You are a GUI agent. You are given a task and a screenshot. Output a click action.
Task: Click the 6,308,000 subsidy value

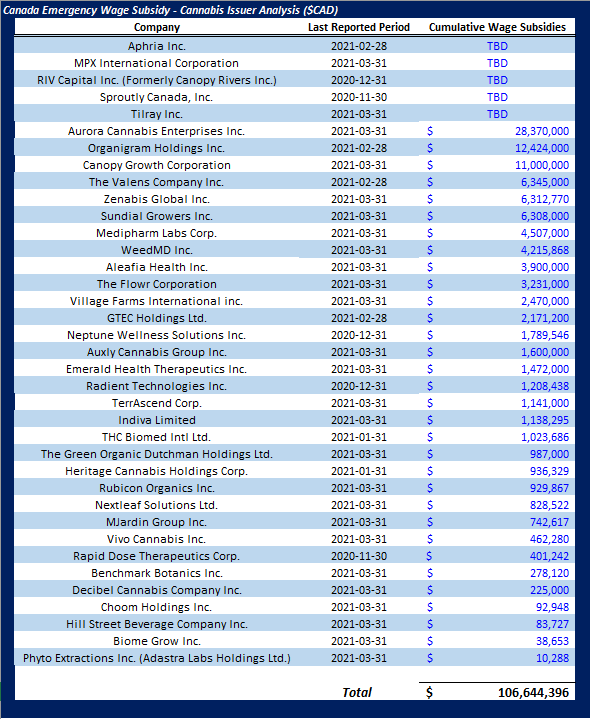(x=545, y=216)
